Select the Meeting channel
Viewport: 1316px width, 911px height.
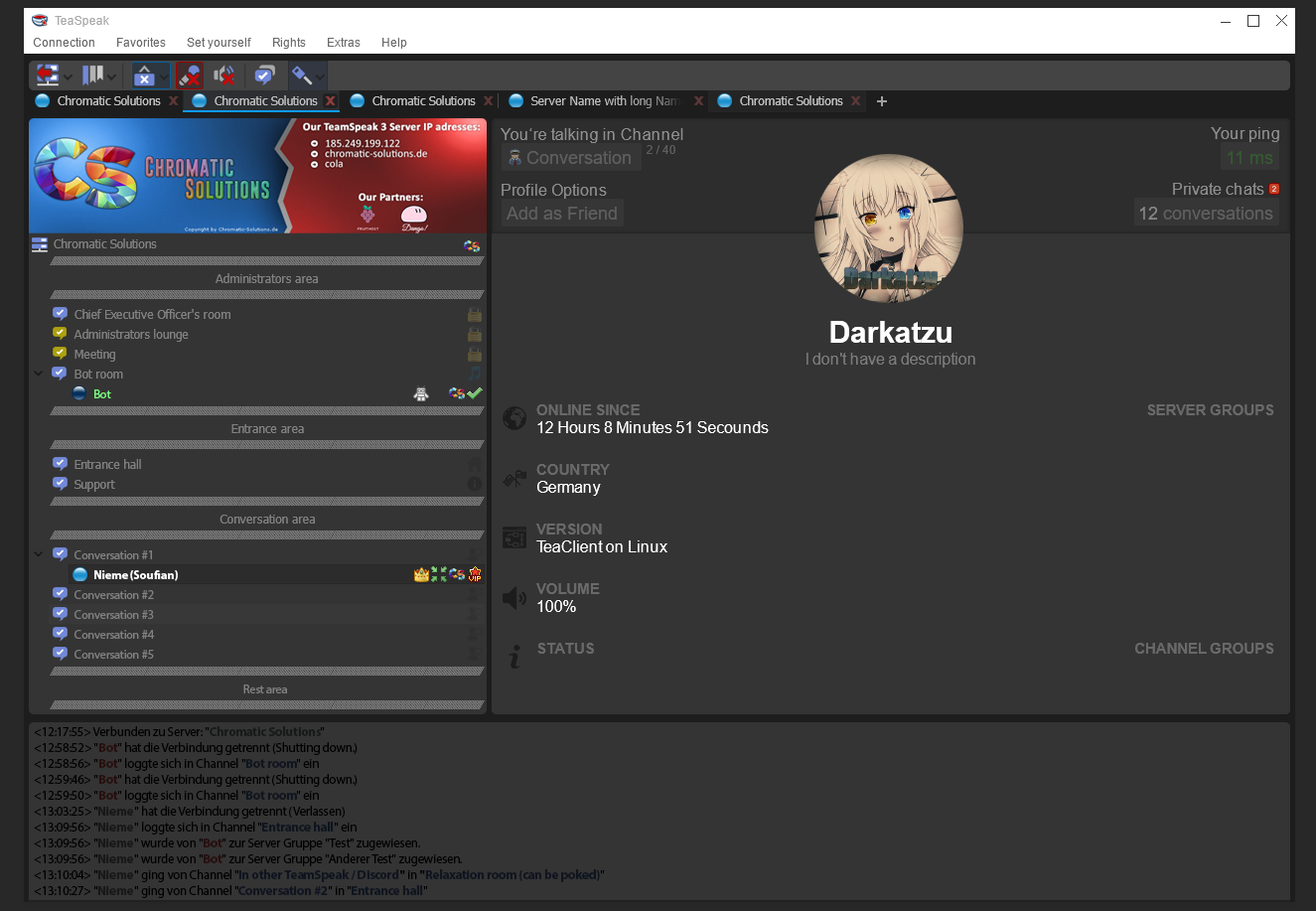(x=257, y=355)
